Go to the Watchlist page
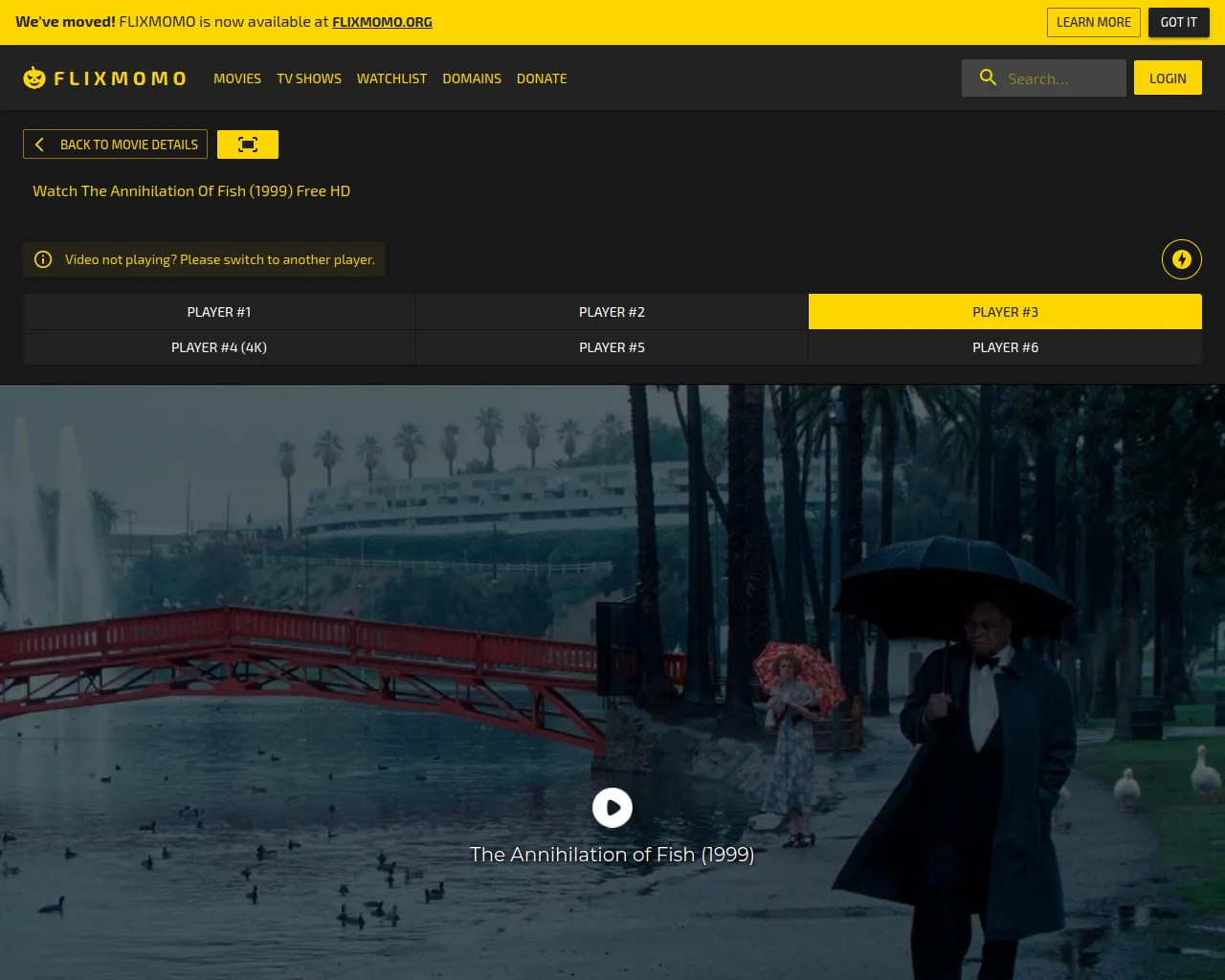The width and height of the screenshot is (1225, 980). [x=391, y=78]
